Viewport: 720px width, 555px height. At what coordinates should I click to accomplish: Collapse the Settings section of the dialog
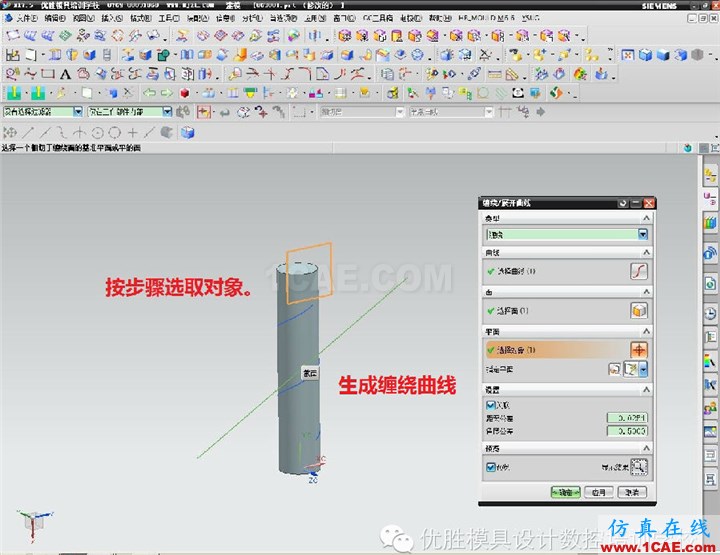[x=646, y=390]
